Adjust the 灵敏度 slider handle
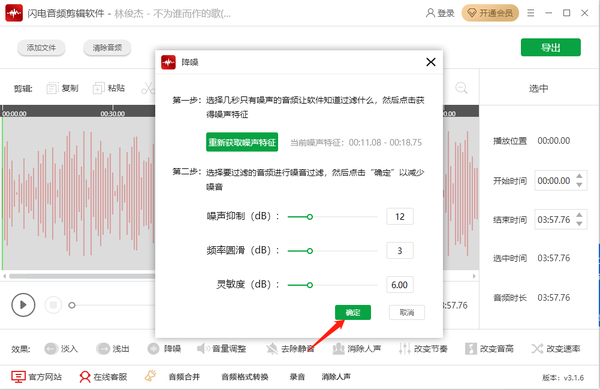 coord(310,285)
